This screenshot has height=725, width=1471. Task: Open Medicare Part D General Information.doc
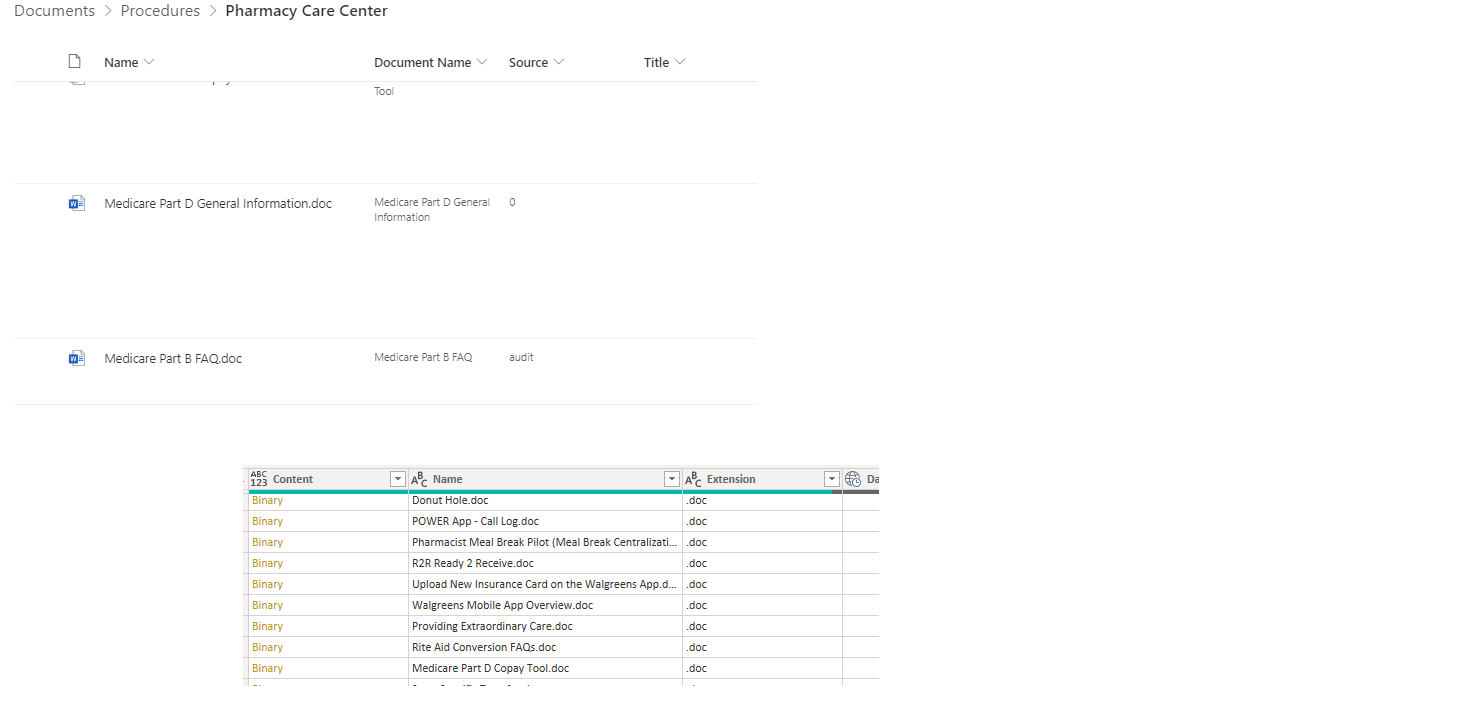[218, 204]
